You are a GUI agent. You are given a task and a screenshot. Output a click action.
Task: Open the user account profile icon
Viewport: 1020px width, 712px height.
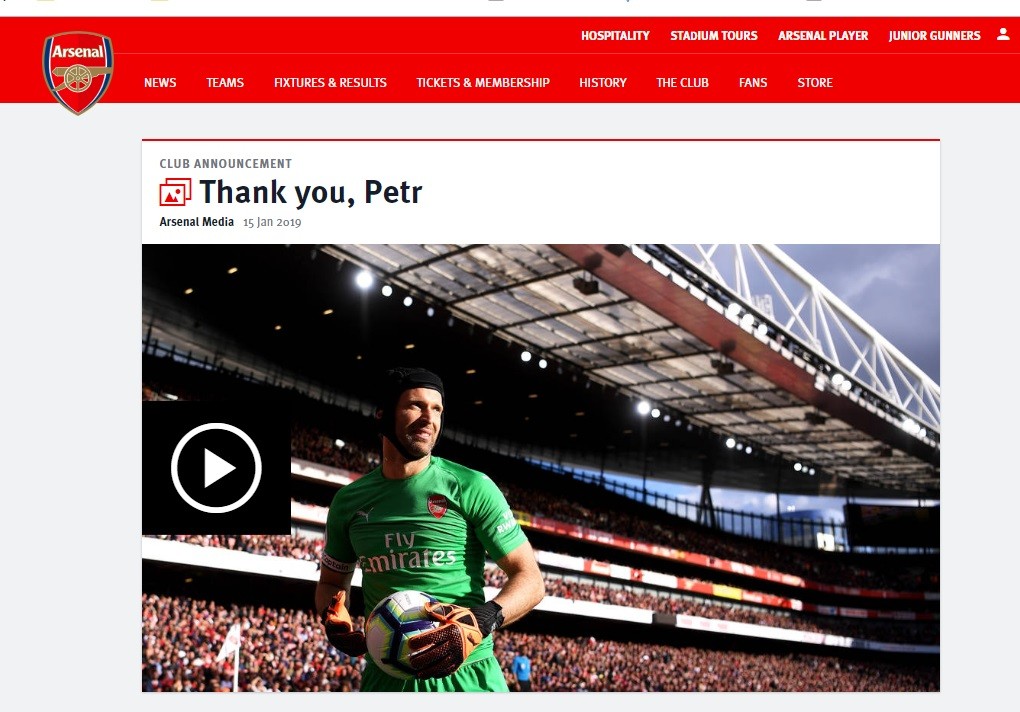pyautogui.click(x=1003, y=35)
